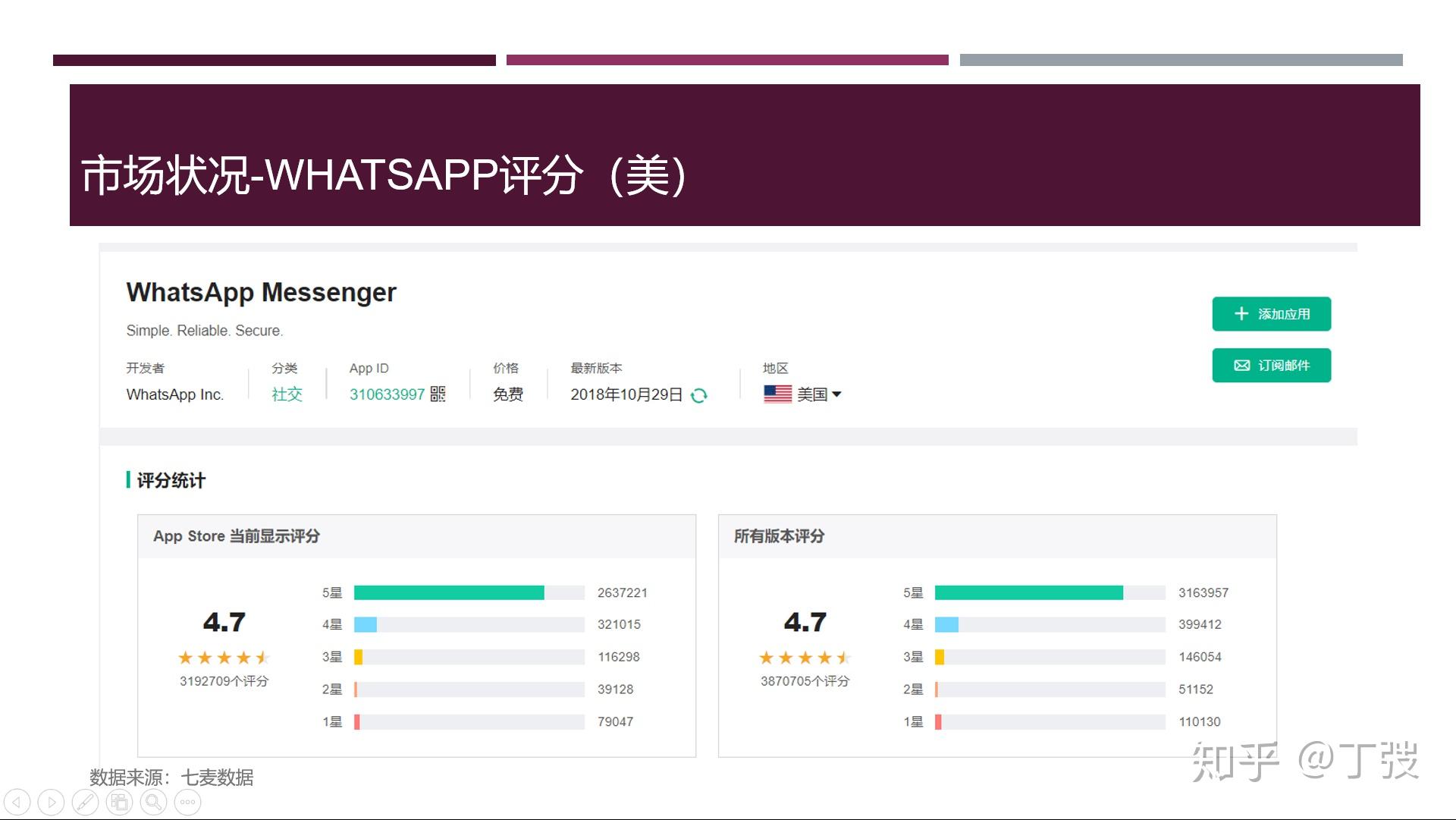The width and height of the screenshot is (1456, 820).
Task: Click the tagline Simple. Reliable. Secure.
Action: pyautogui.click(x=205, y=331)
